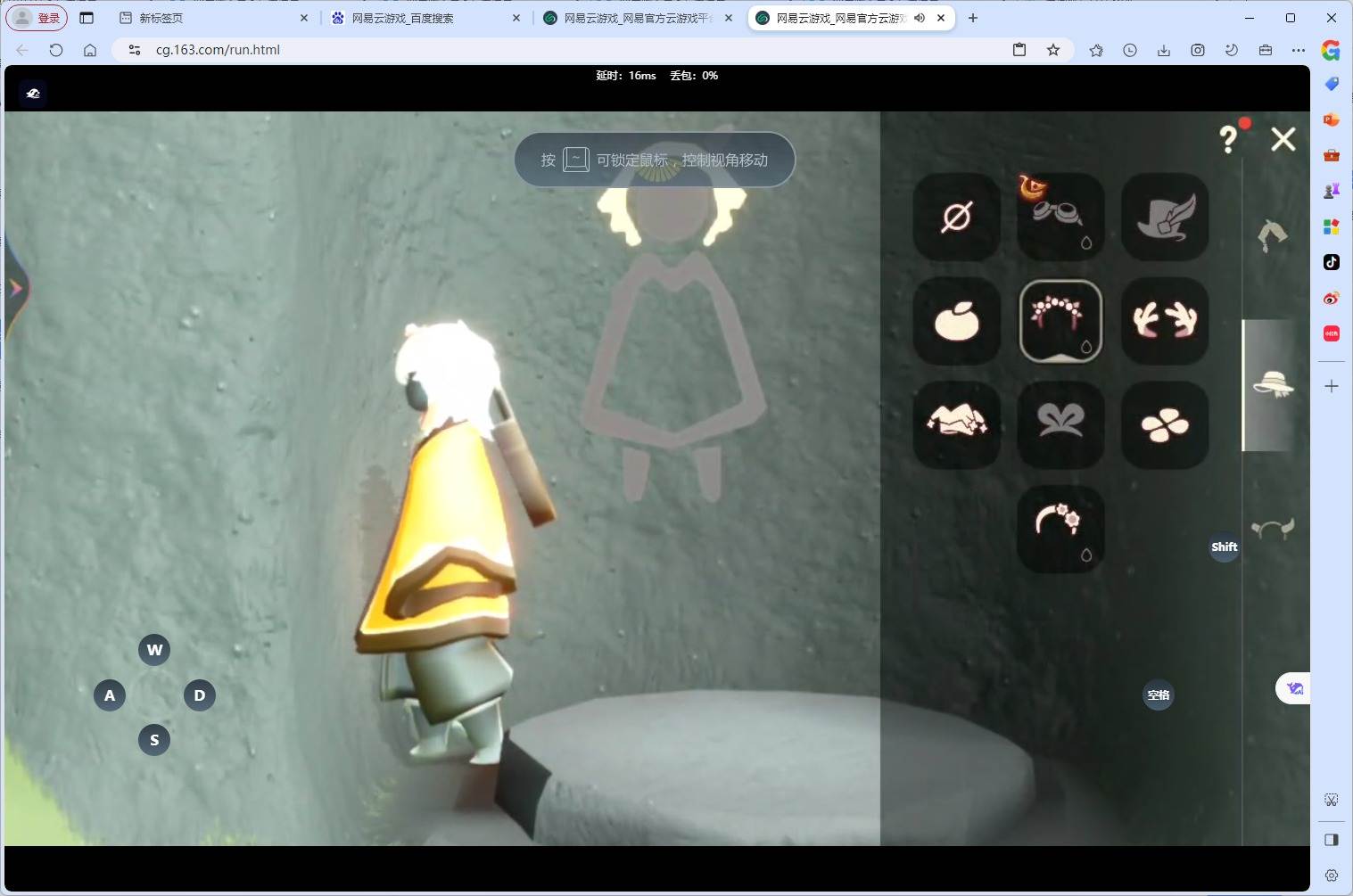Click the 登录 login button

click(37, 18)
